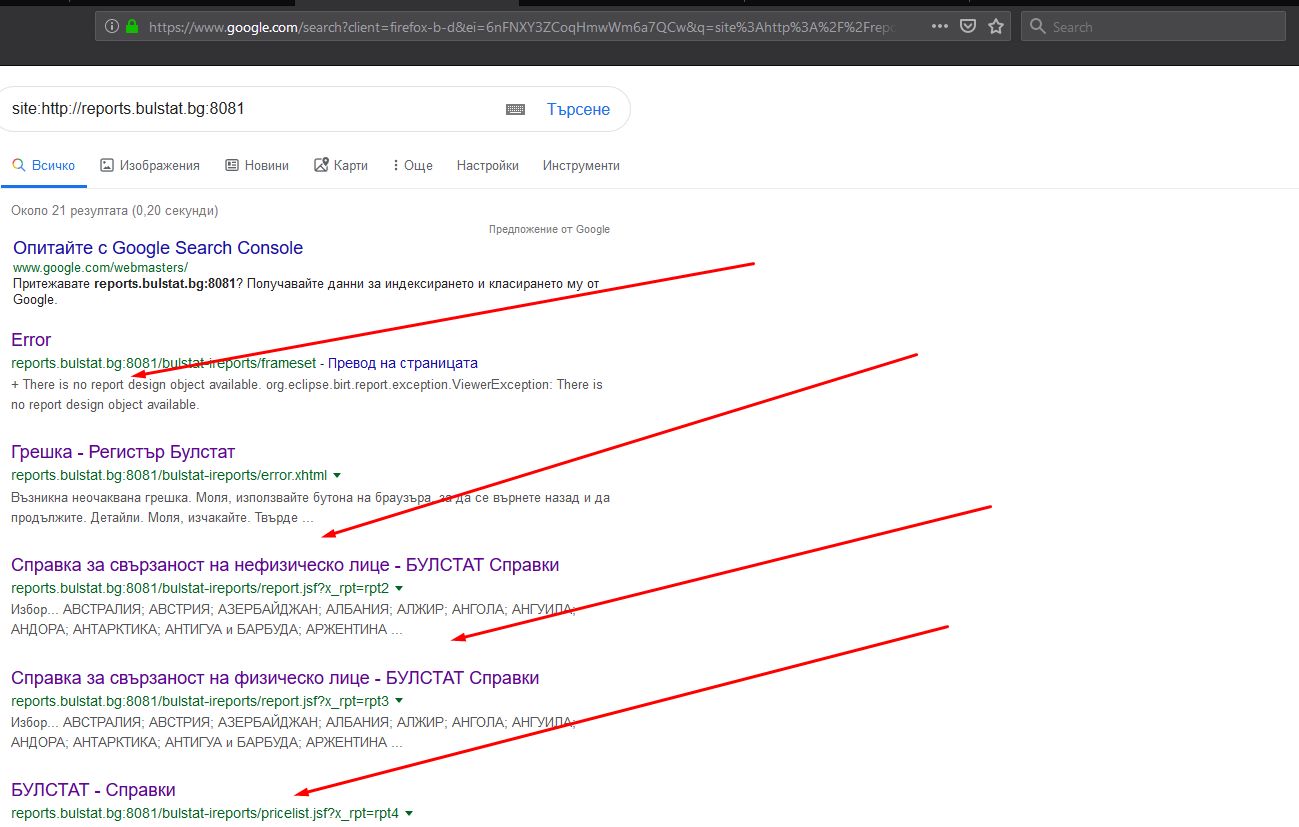Image resolution: width=1299 pixels, height=827 pixels.
Task: Click the green padlock security icon
Action: pos(132,27)
